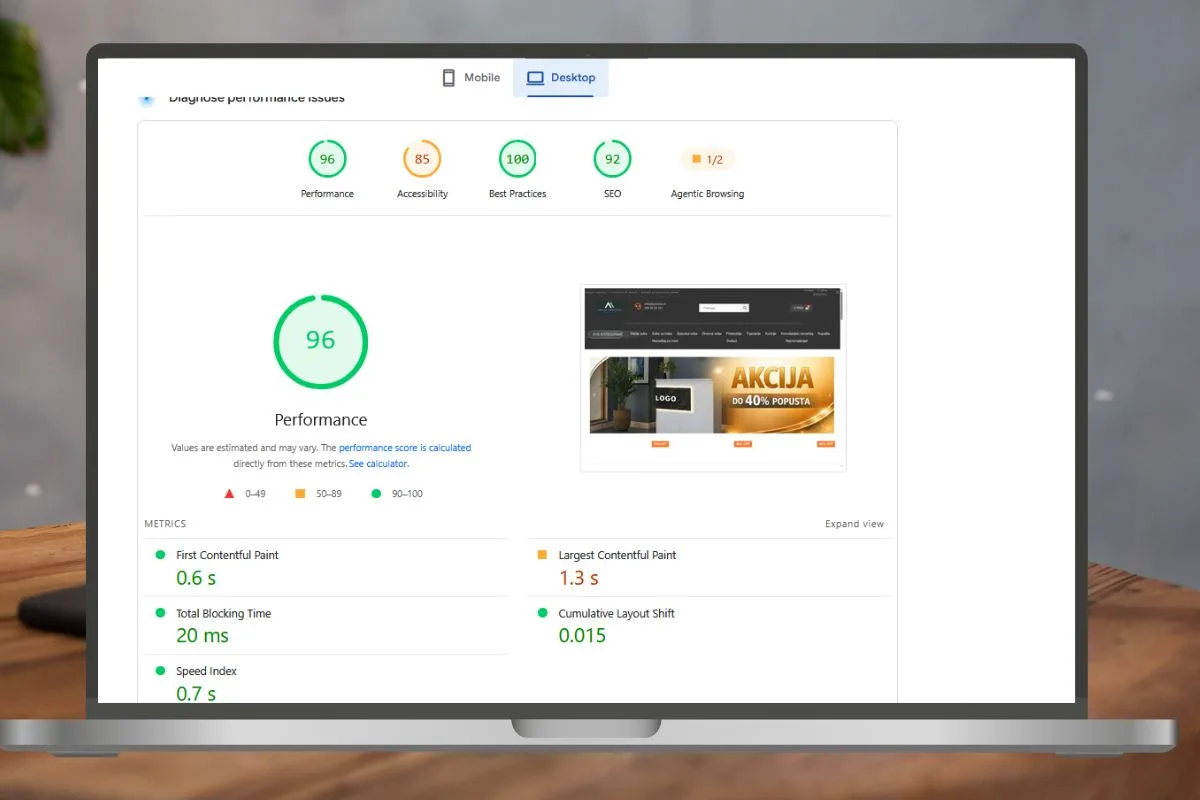Click the 'Largest Contentful Paint' metric label
1200x800 pixels.
[617, 555]
